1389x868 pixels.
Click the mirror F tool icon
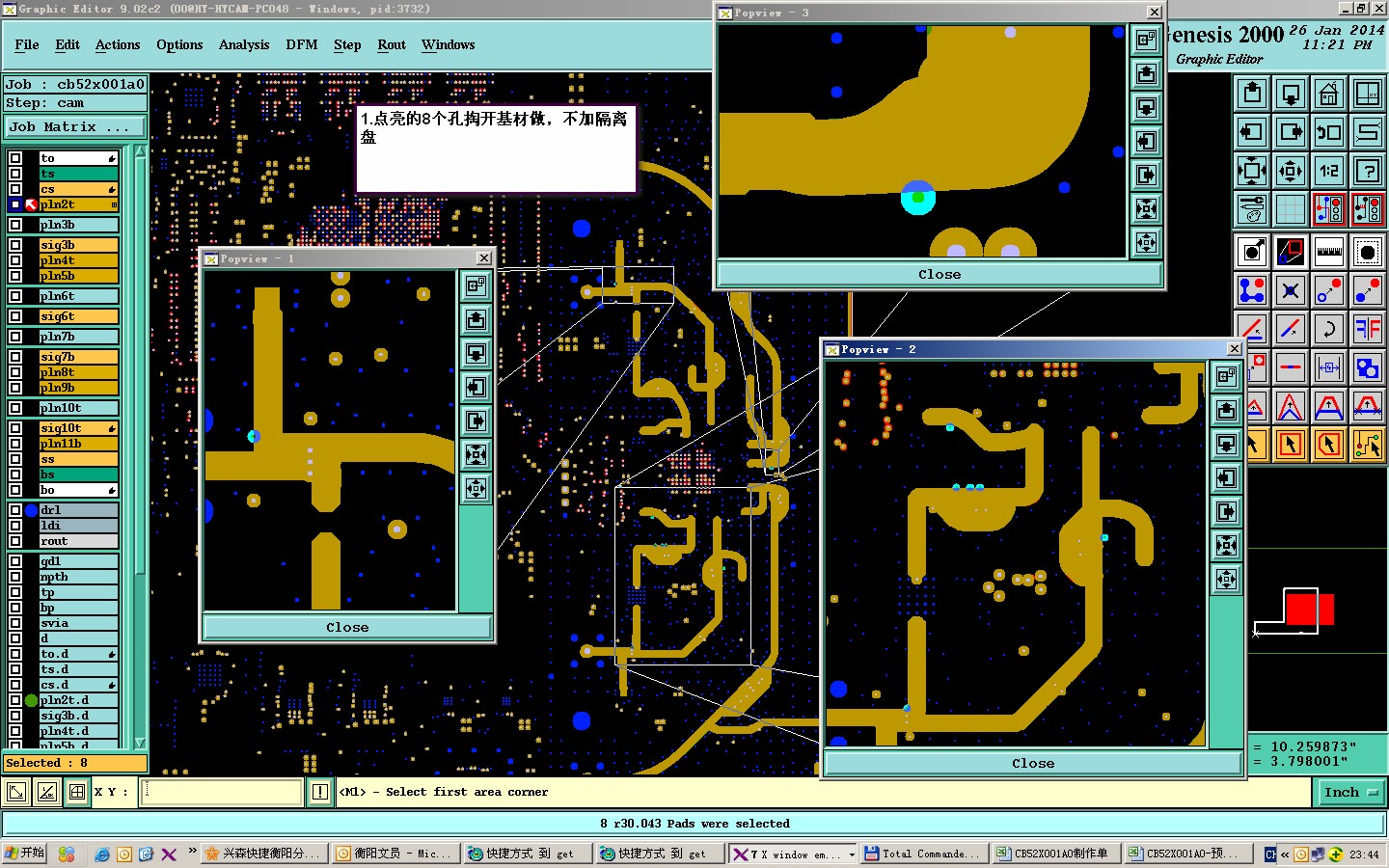click(1368, 329)
